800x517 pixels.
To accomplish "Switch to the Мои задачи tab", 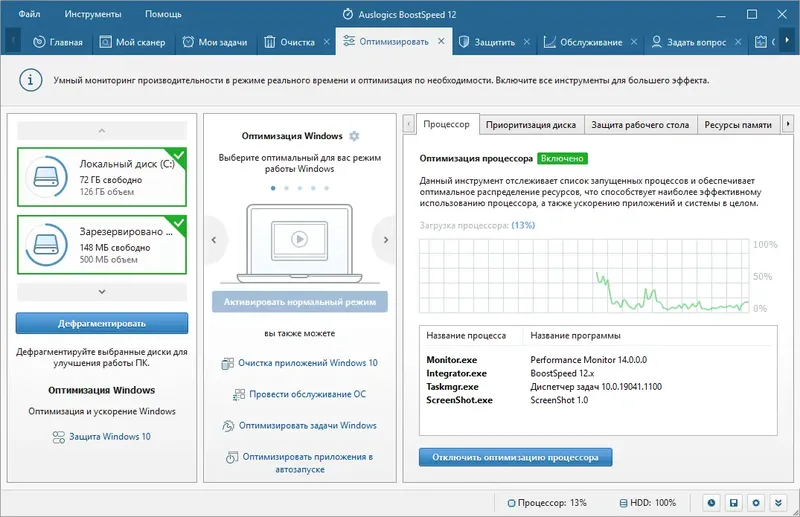I will pyautogui.click(x=215, y=42).
